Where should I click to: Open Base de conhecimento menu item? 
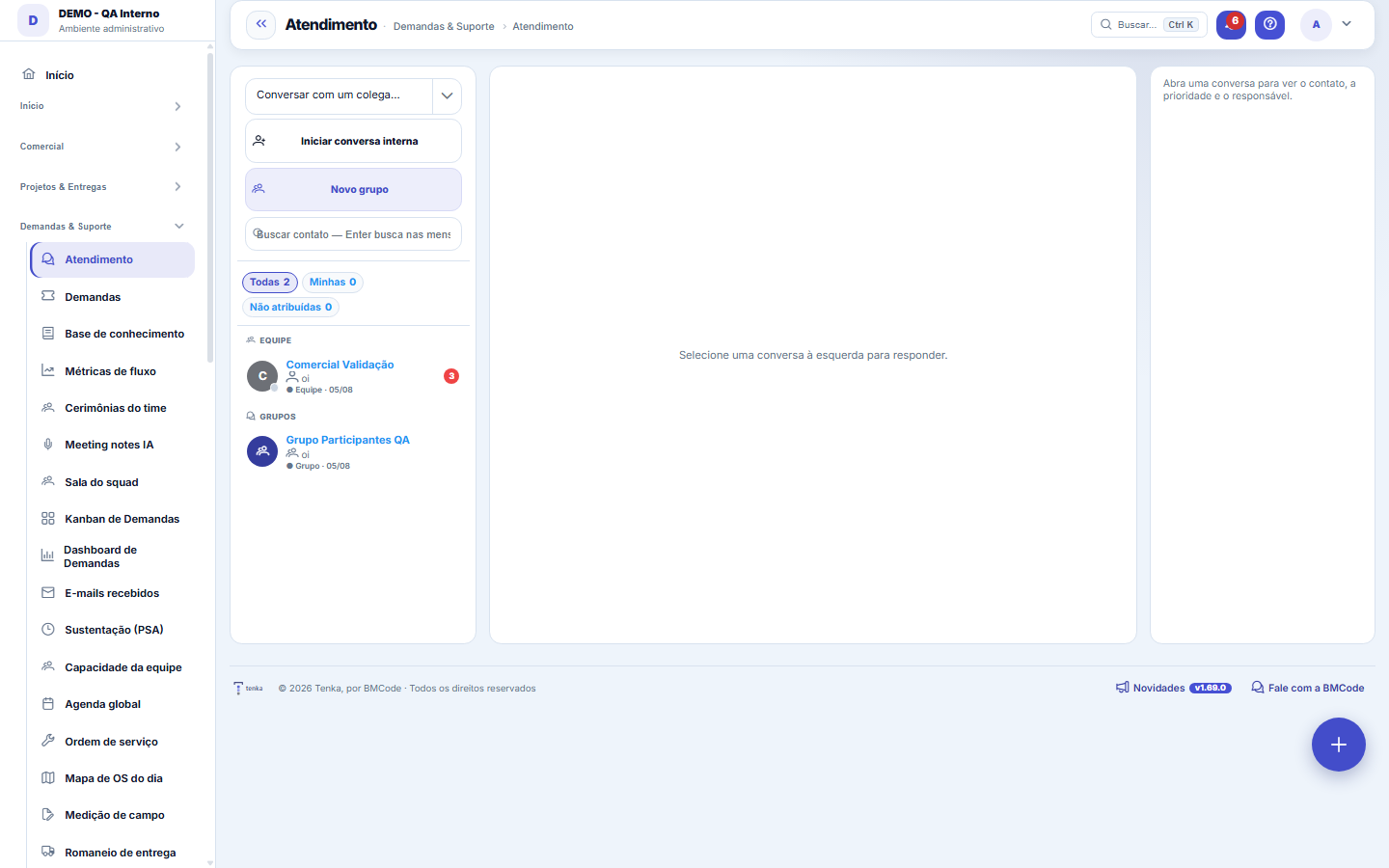click(113, 334)
